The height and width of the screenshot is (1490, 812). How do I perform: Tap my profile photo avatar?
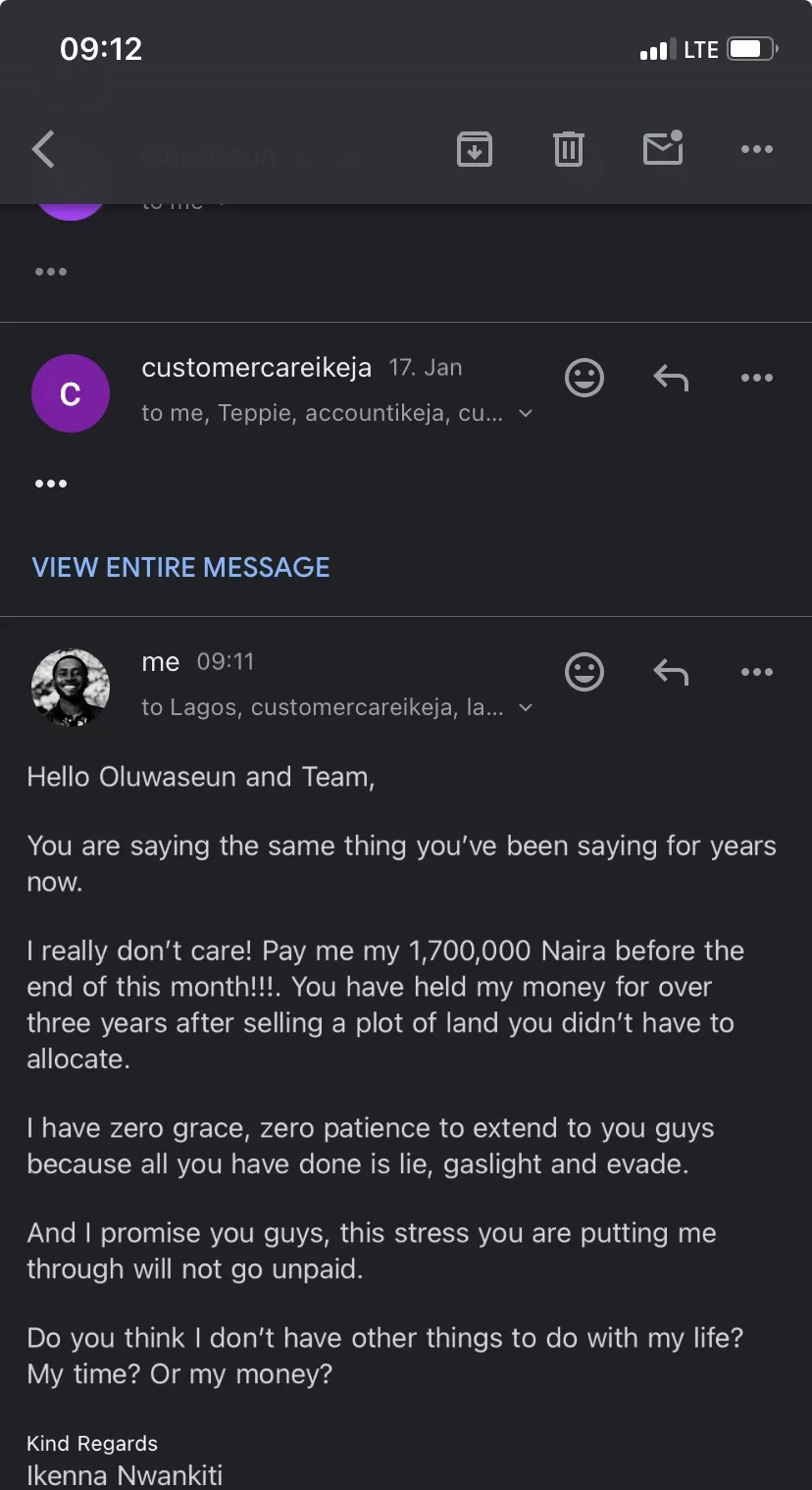point(71,688)
